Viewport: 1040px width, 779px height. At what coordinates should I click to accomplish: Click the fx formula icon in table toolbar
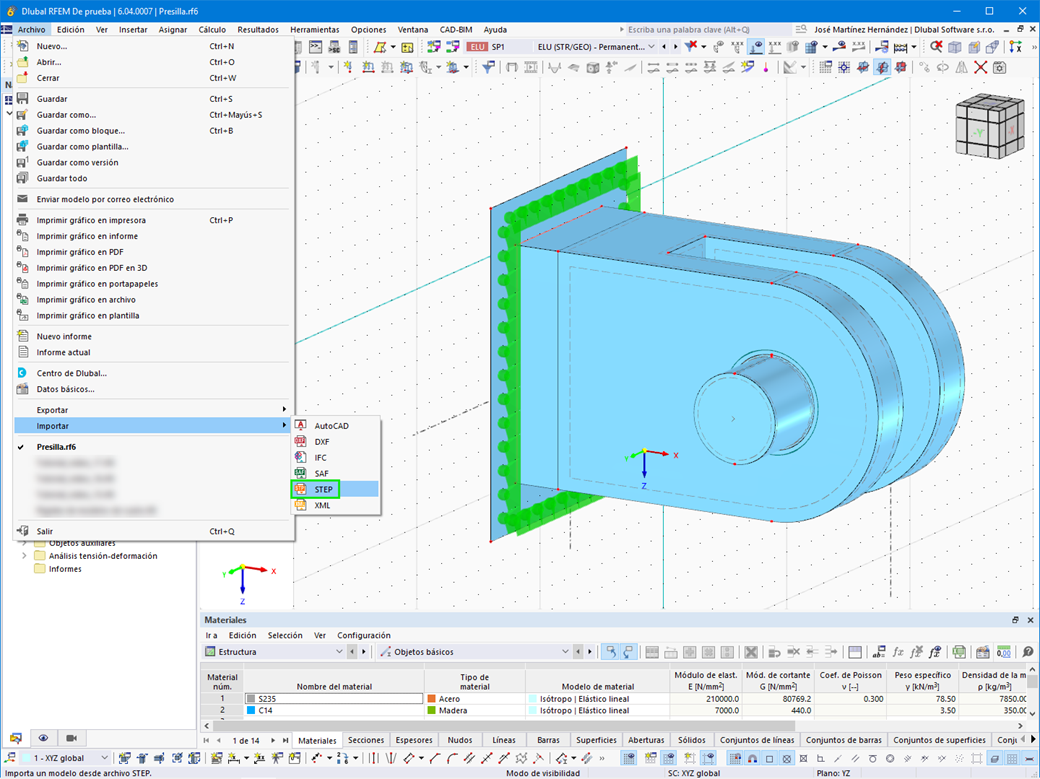point(898,652)
